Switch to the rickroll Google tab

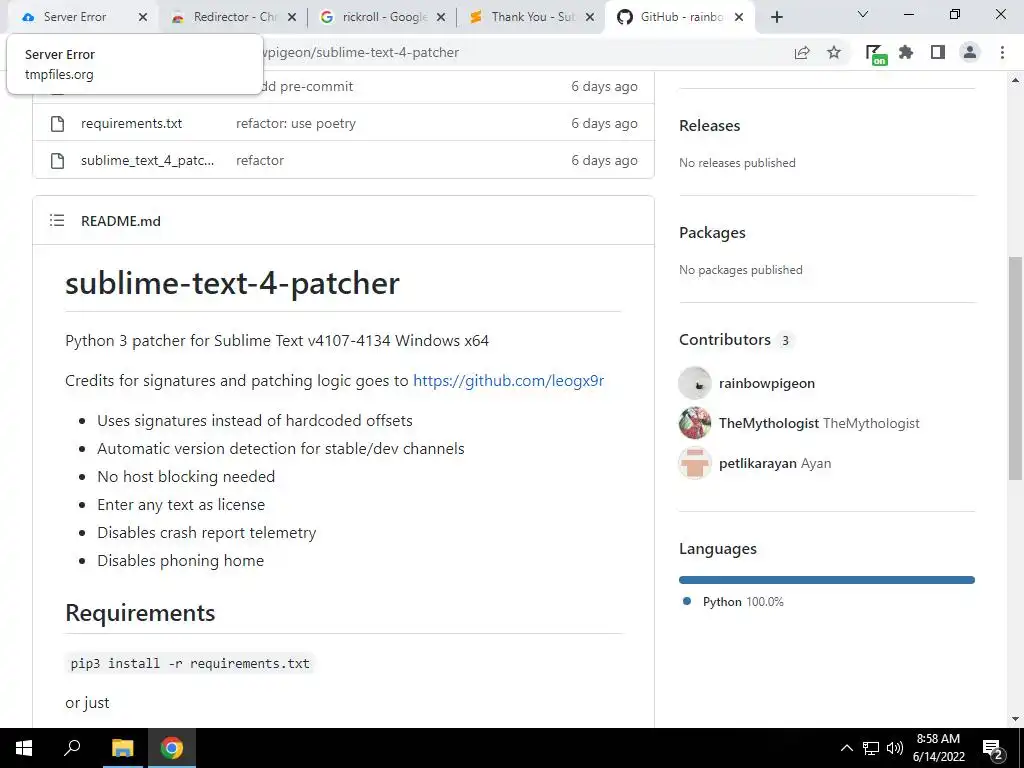pos(382,17)
